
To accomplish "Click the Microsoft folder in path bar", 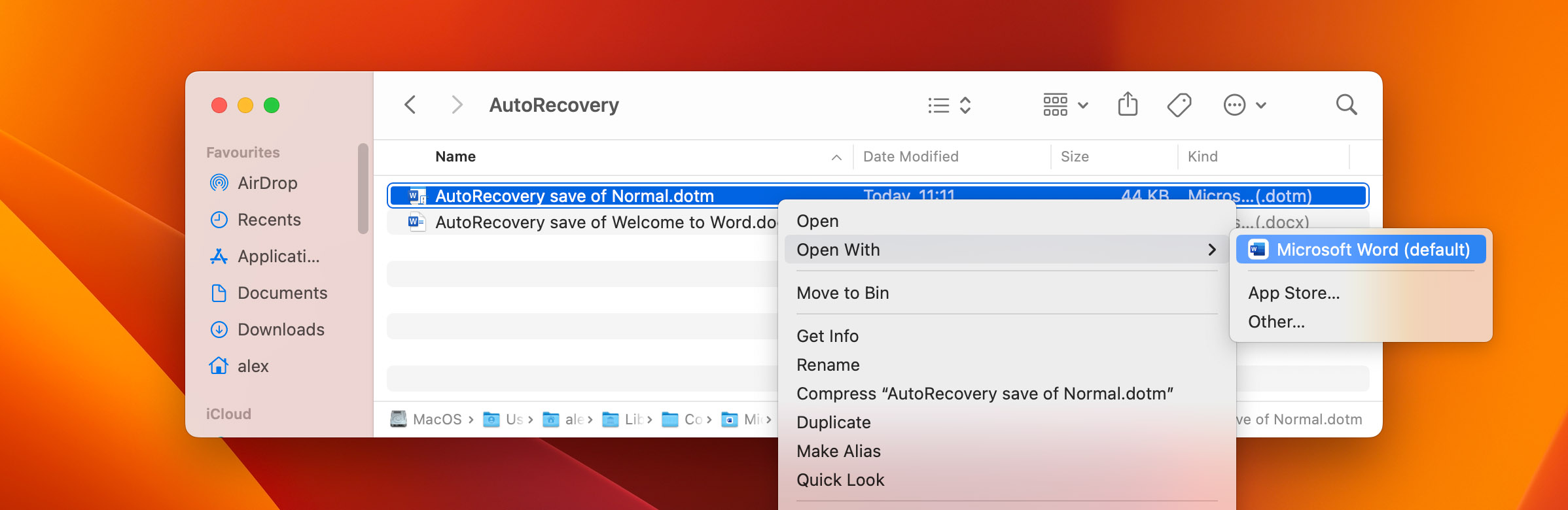I will [741, 419].
